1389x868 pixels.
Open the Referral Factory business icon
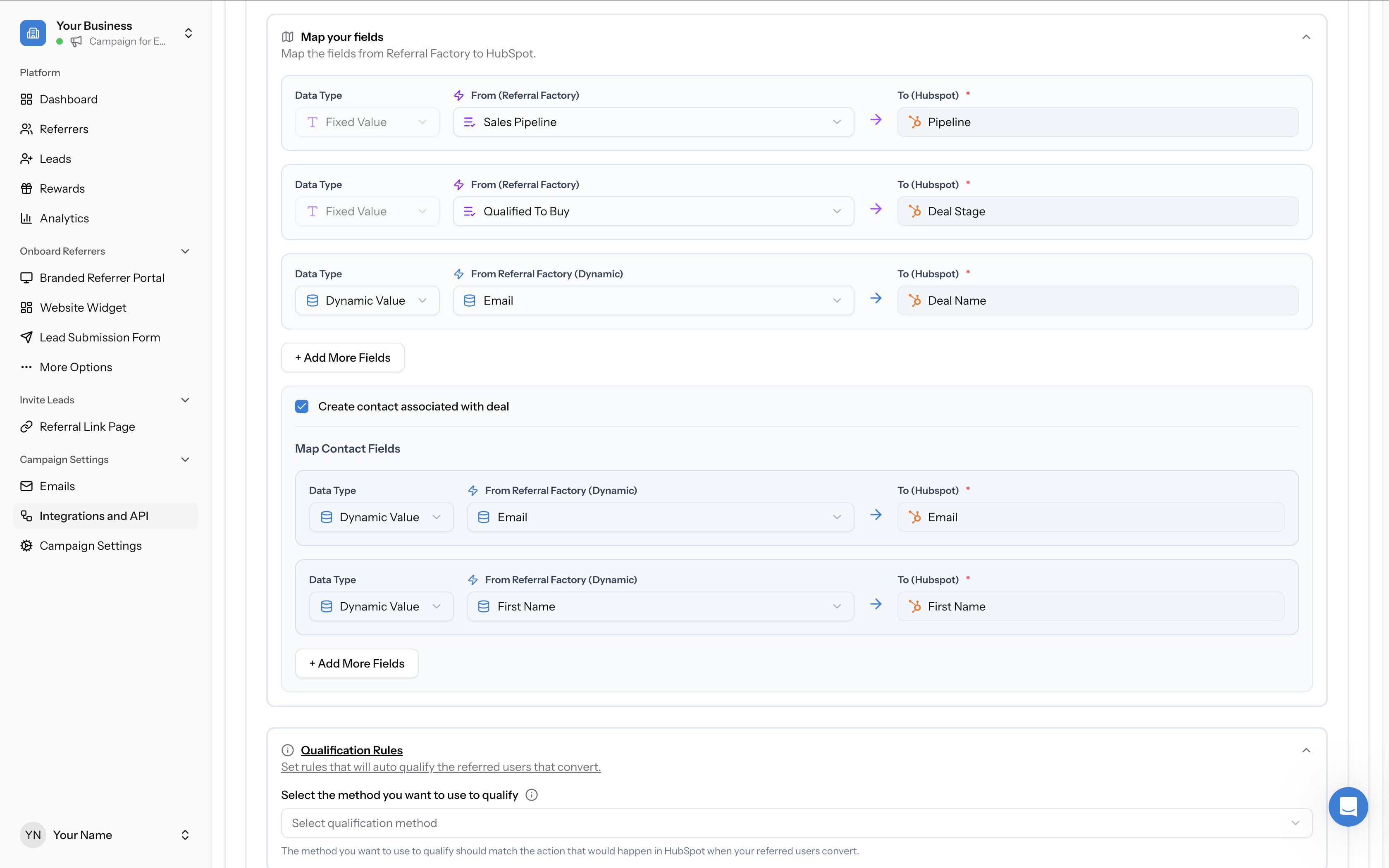click(33, 33)
